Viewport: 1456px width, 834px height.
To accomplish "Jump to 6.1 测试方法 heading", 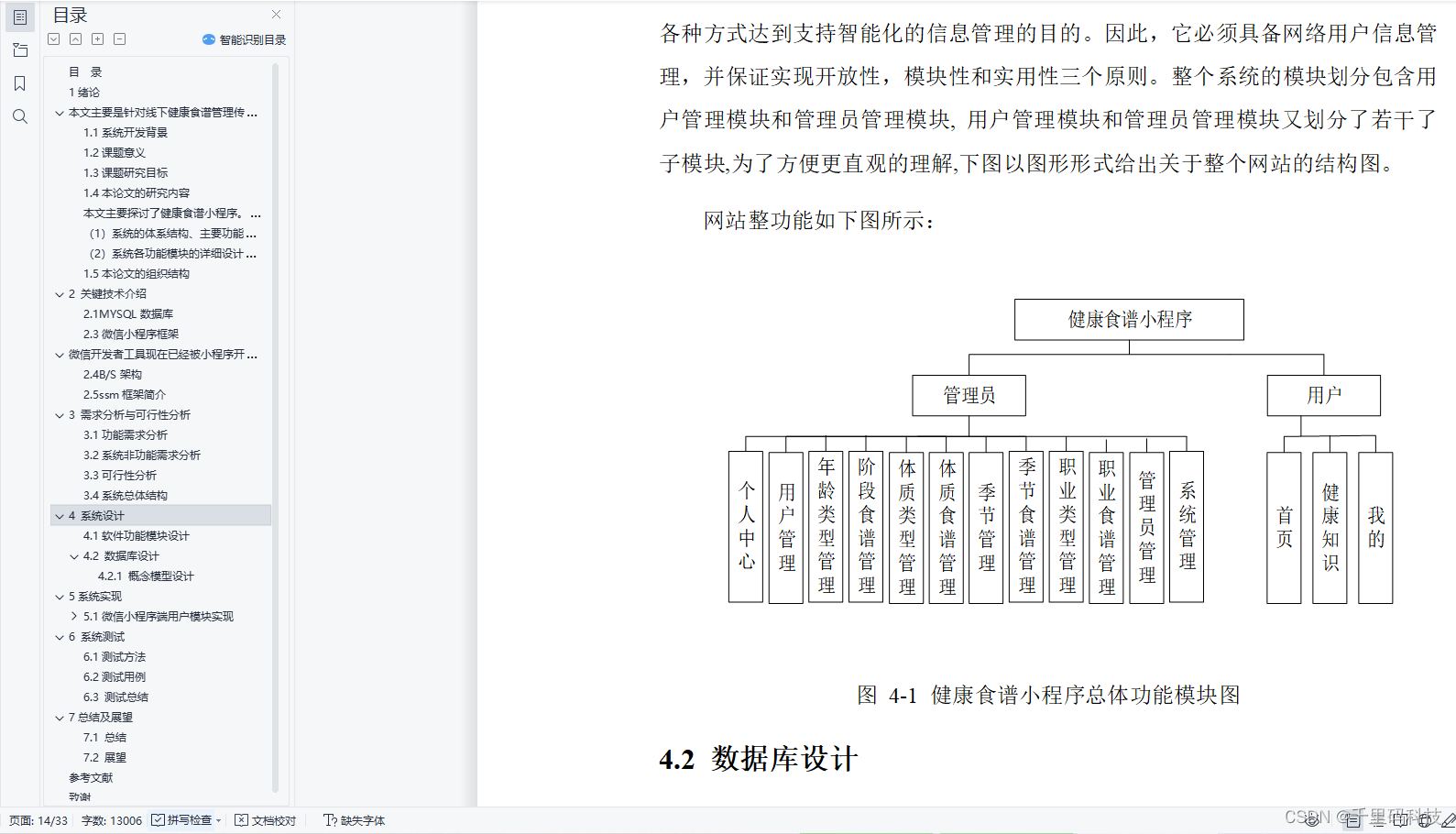I will (x=115, y=657).
